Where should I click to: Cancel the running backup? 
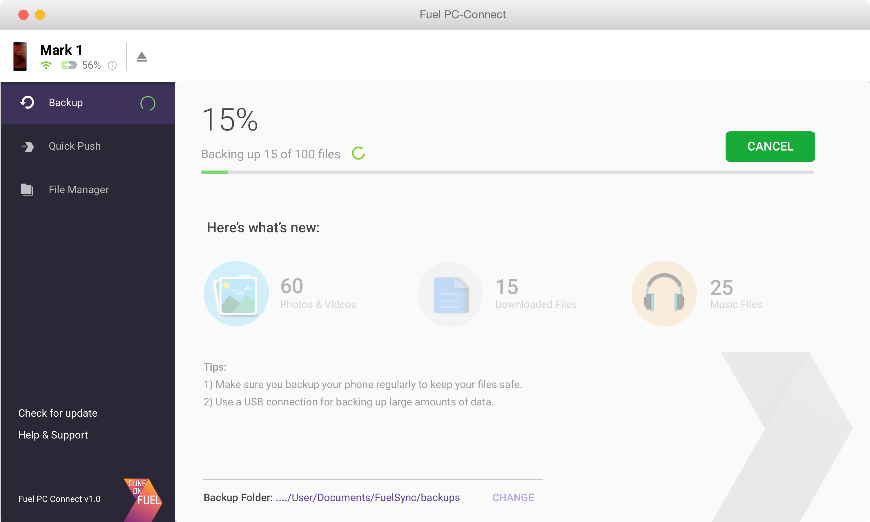770,146
